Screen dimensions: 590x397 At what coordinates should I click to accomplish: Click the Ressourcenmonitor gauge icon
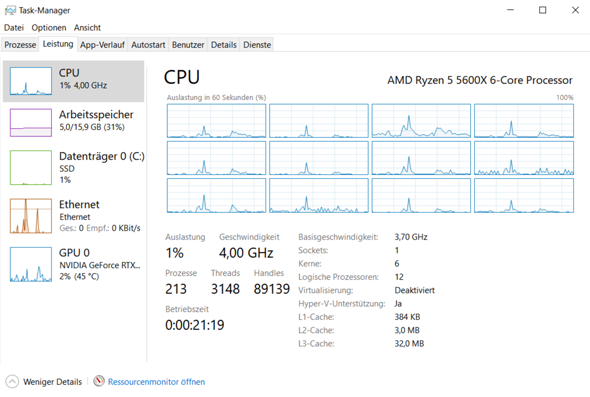(99, 381)
